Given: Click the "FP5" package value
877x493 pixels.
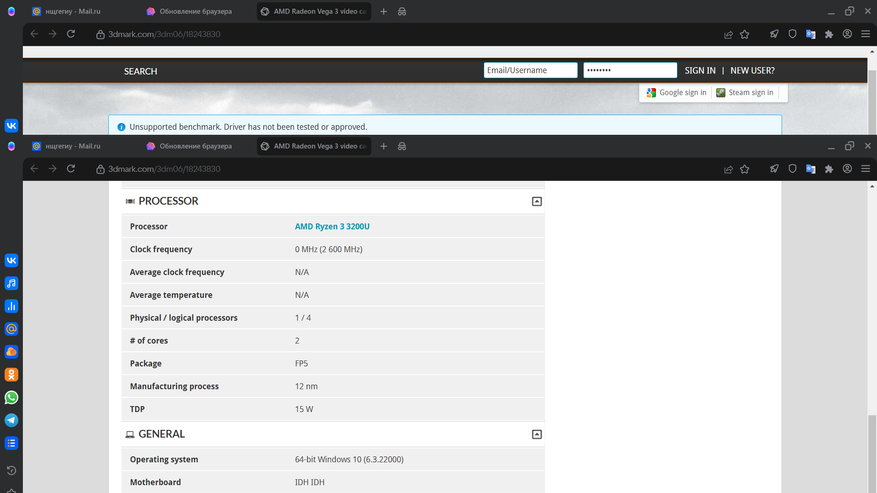Looking at the screenshot, I should [x=301, y=363].
